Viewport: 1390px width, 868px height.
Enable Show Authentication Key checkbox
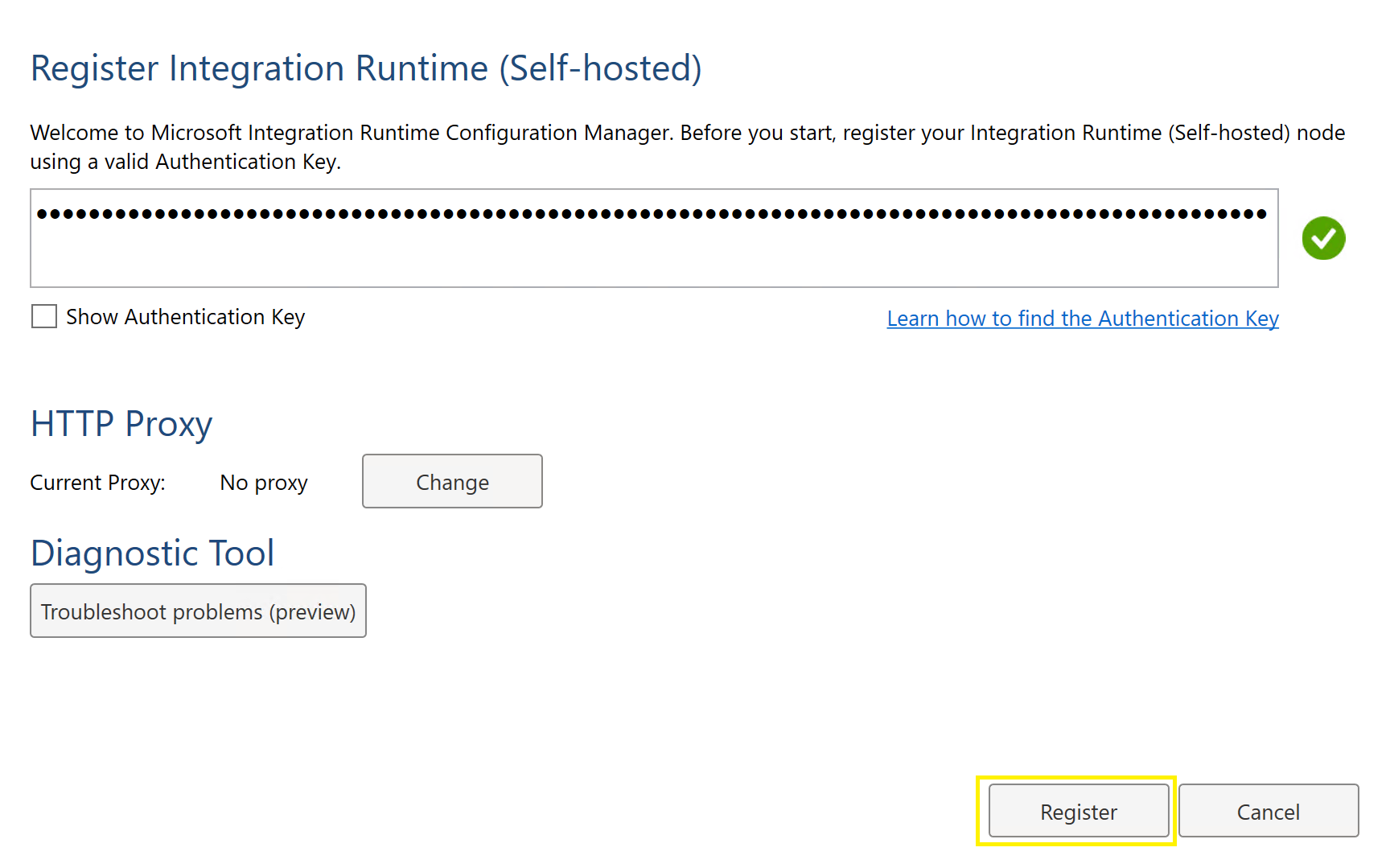pos(44,316)
